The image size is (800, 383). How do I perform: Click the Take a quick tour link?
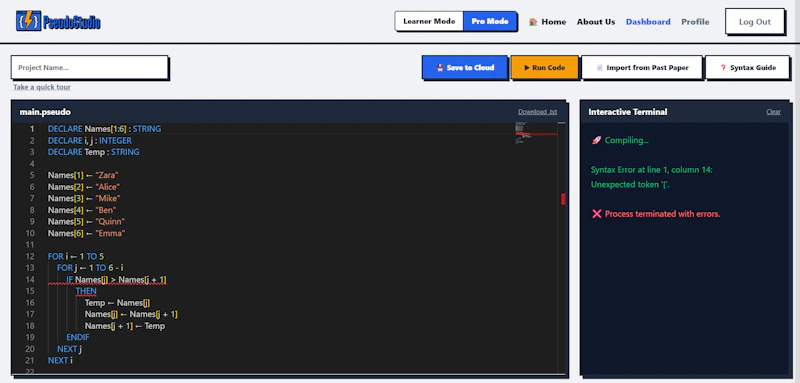tap(42, 87)
